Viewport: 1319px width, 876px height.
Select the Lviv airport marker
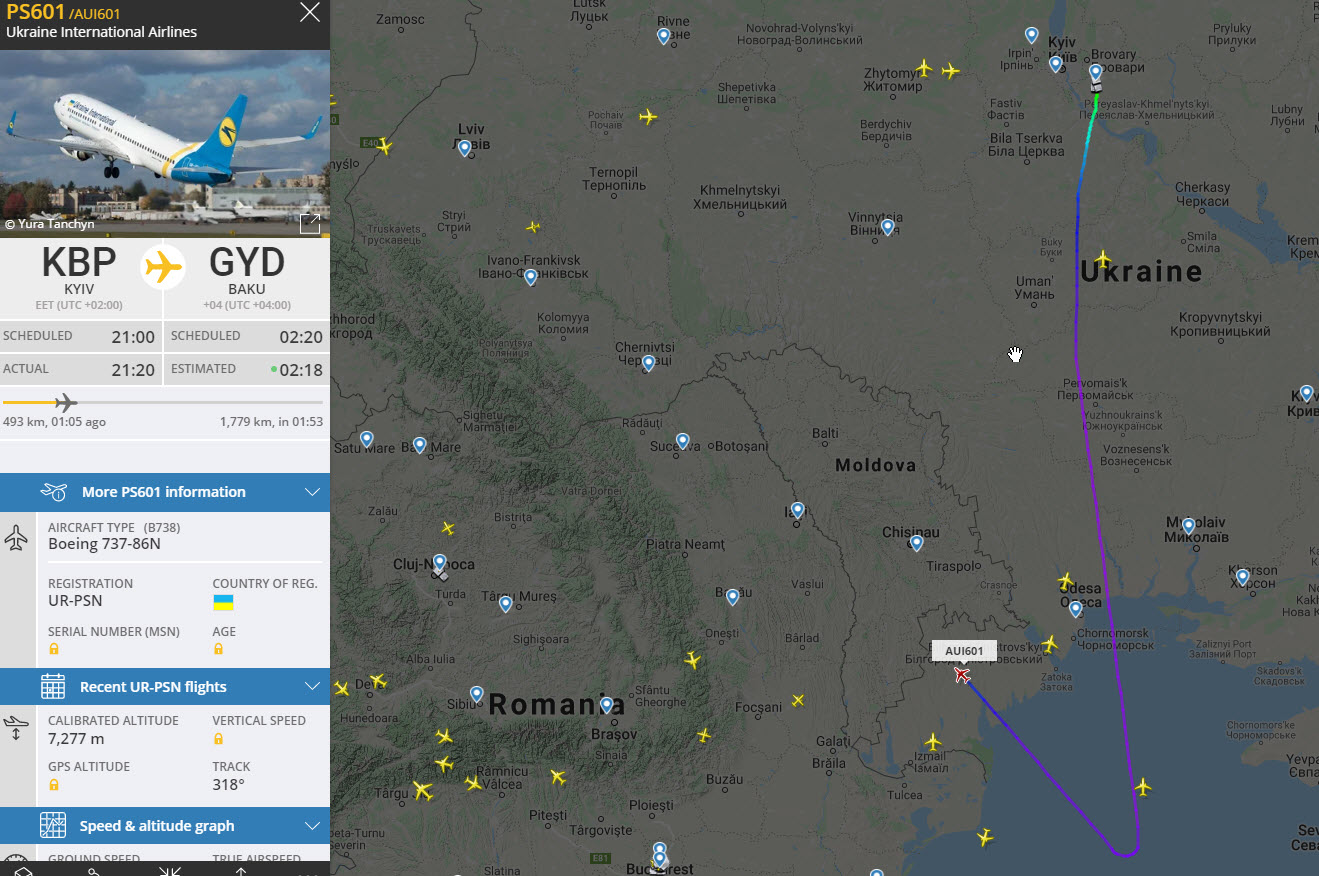click(465, 148)
